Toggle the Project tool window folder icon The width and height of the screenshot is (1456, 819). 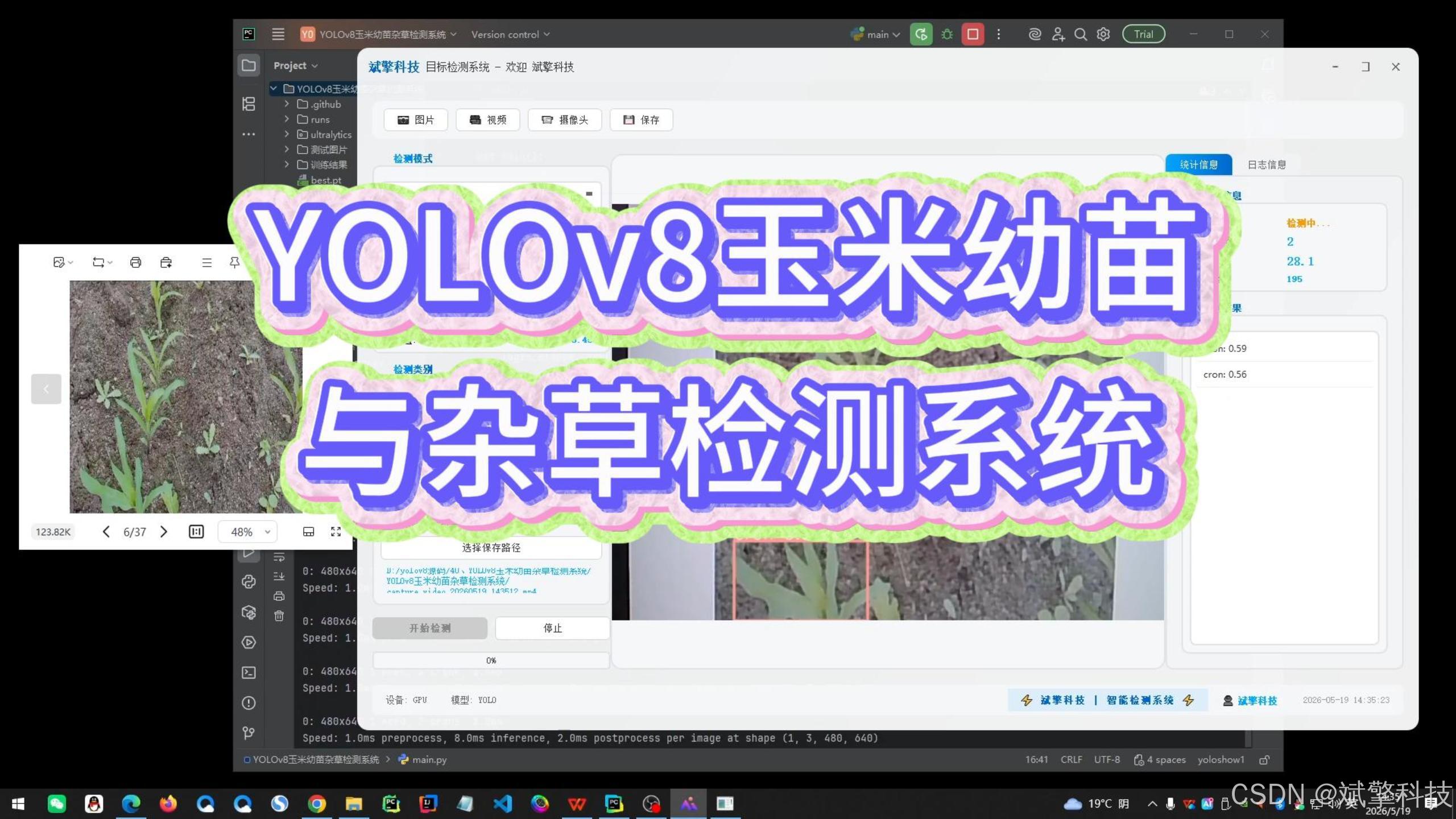click(249, 65)
